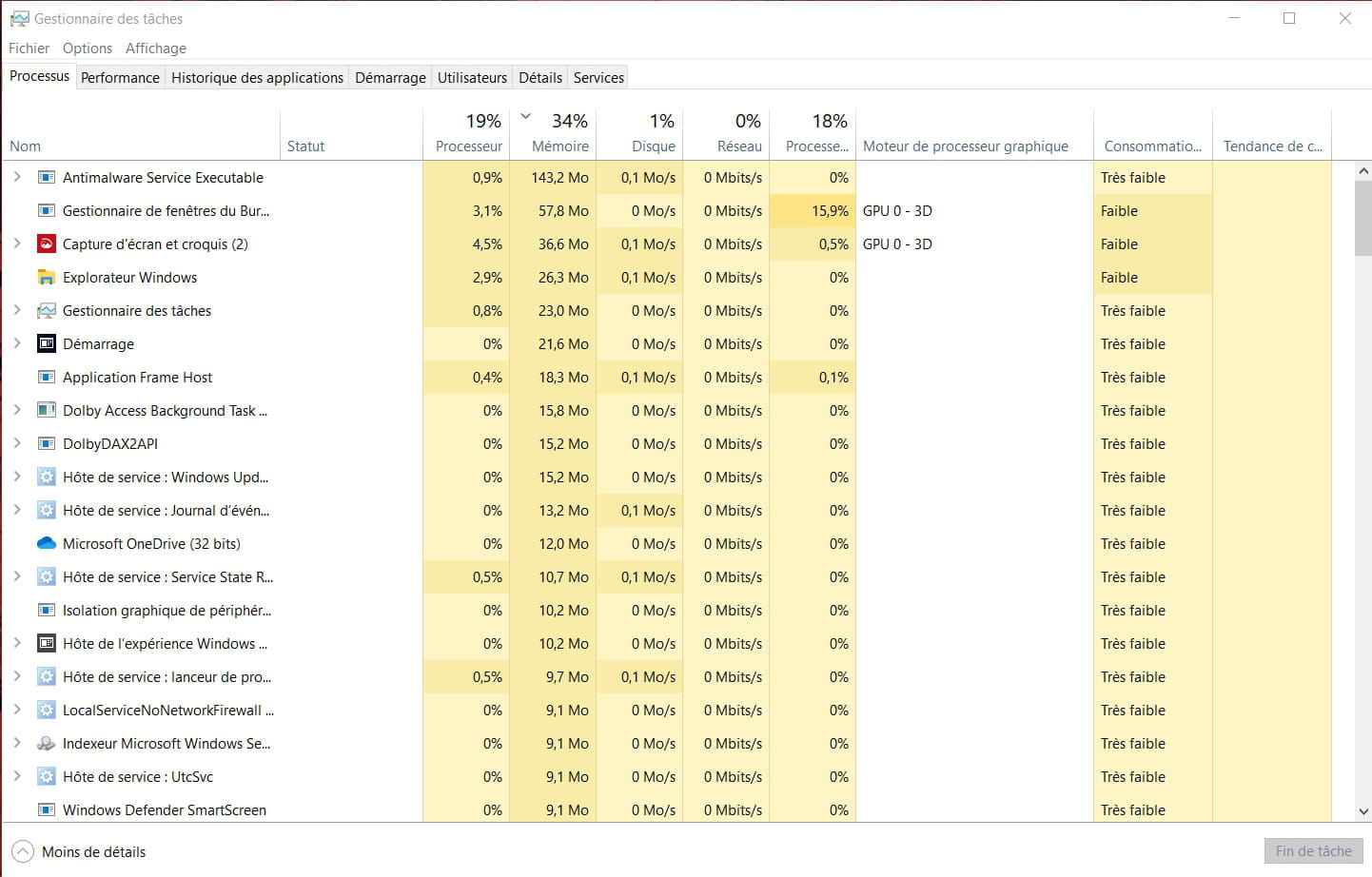The image size is (1372, 877).
Task: Click the DolbyDAX2API process icon
Action: pyautogui.click(x=46, y=444)
